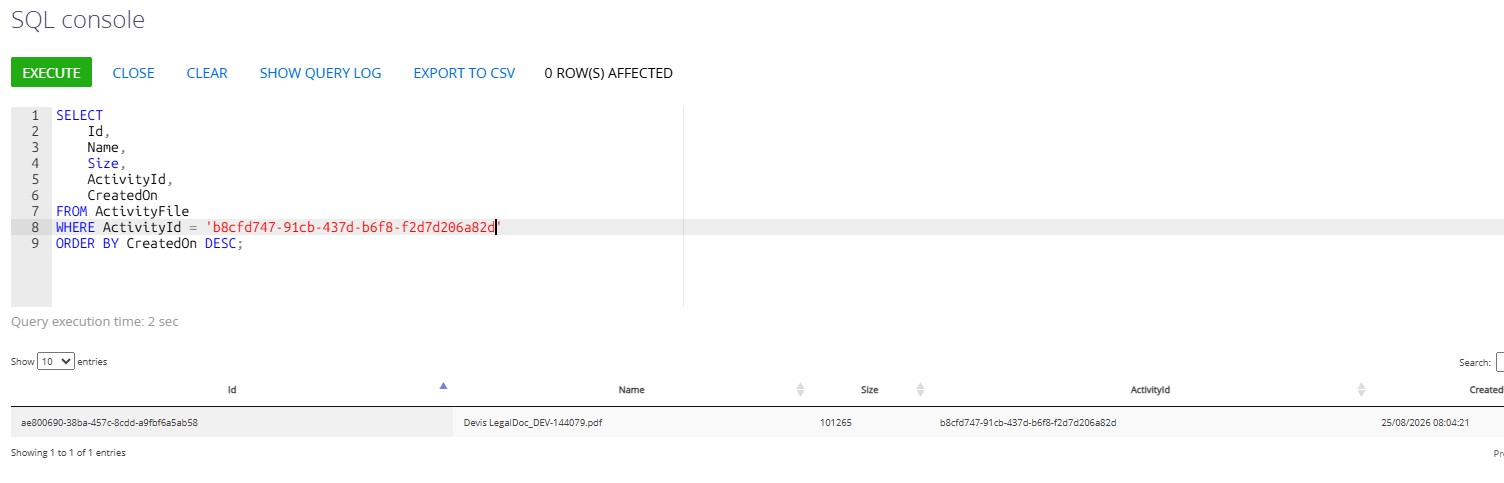The image size is (1504, 483).
Task: Sort by the Id column arrow
Action: tap(444, 386)
